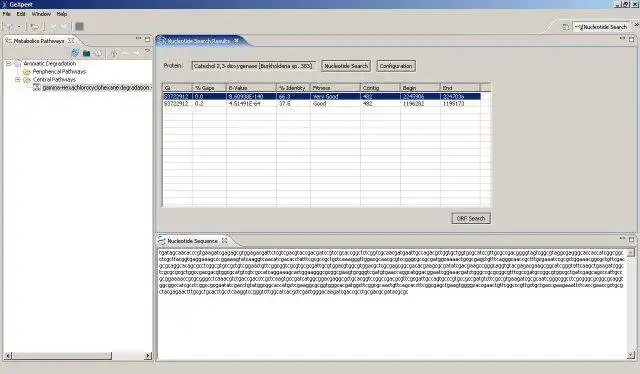
Task: Click left arrow of Pathways horizontal scrollbar
Action: coord(8,356)
